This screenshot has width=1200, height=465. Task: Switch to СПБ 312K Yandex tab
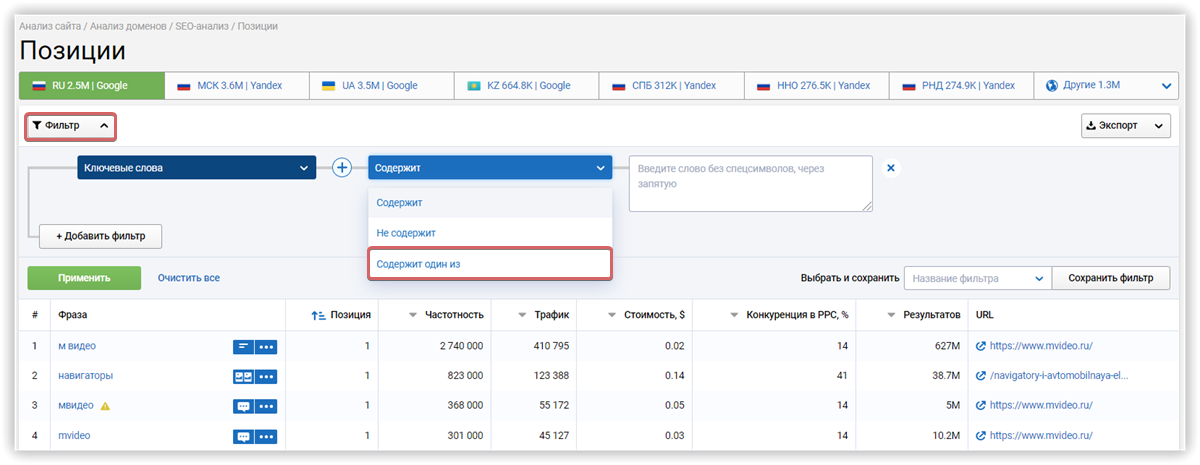click(x=672, y=86)
